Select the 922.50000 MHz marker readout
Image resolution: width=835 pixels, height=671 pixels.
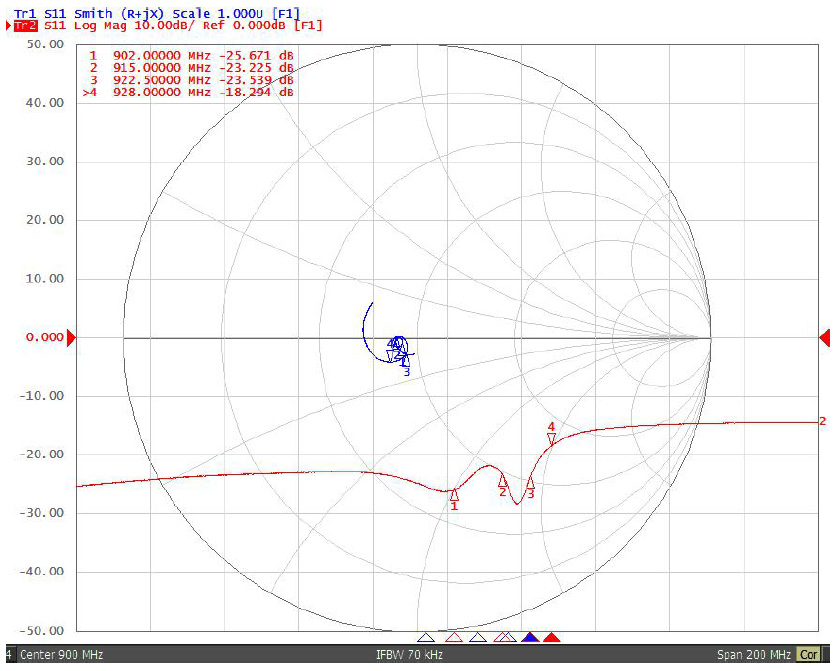[x=190, y=79]
